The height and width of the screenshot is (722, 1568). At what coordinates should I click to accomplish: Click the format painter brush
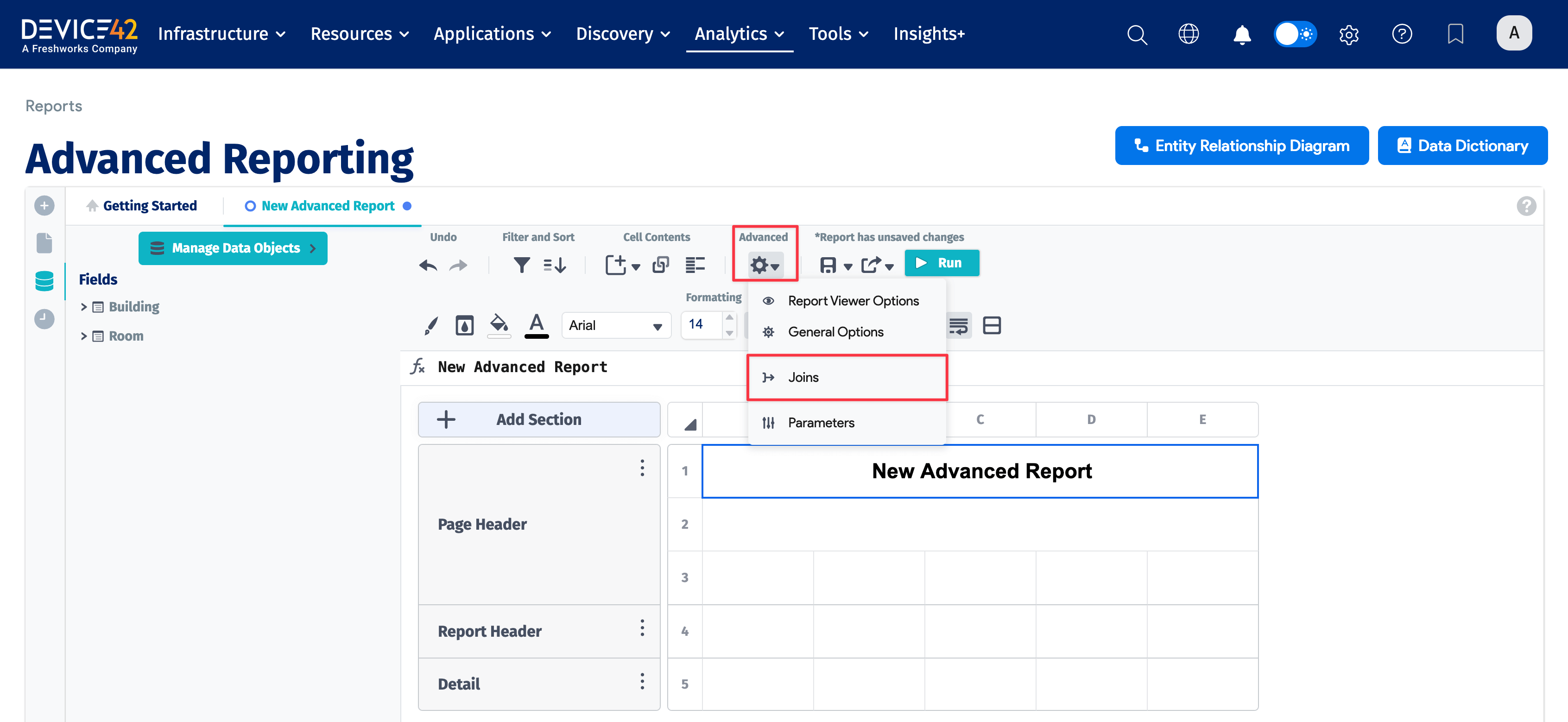coord(431,326)
